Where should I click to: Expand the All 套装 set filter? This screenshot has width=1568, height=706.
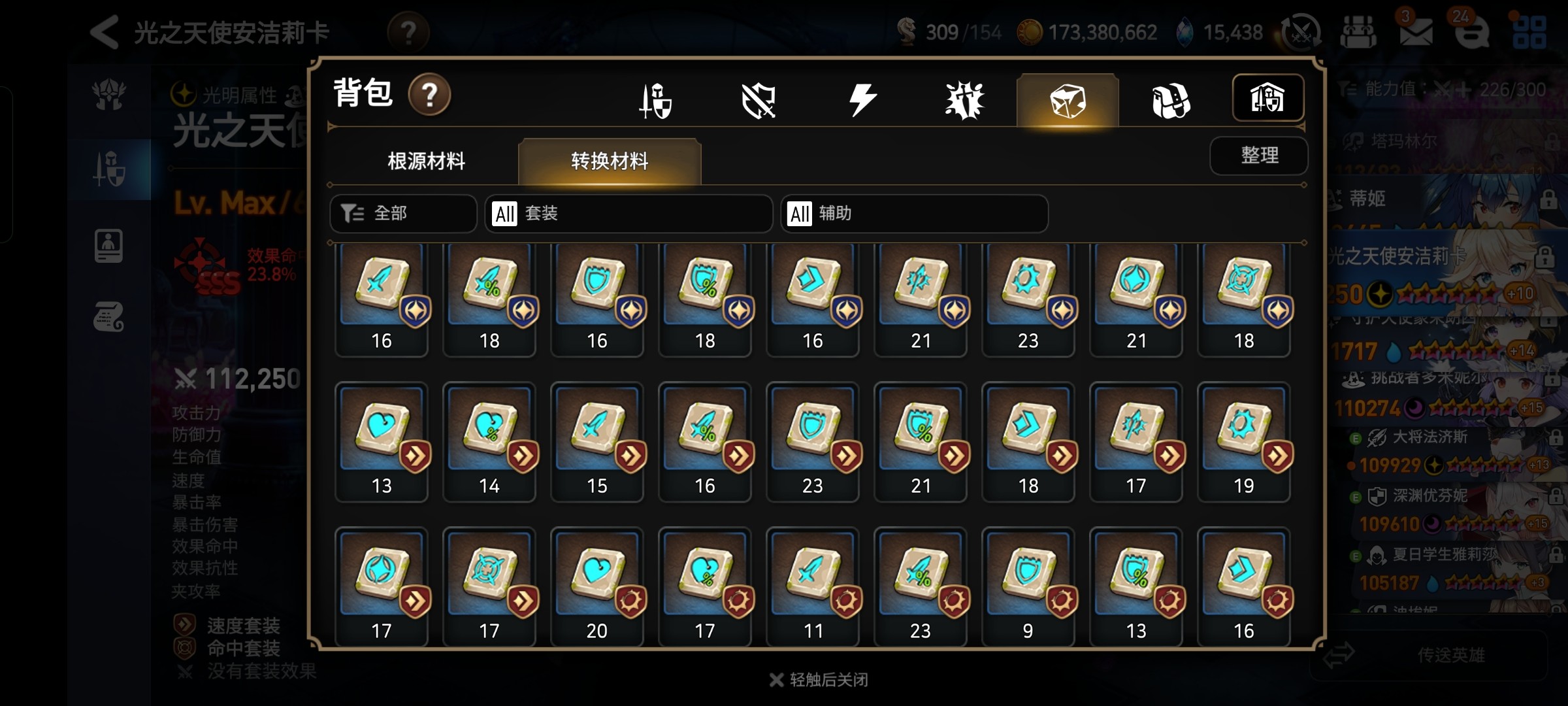click(x=629, y=213)
